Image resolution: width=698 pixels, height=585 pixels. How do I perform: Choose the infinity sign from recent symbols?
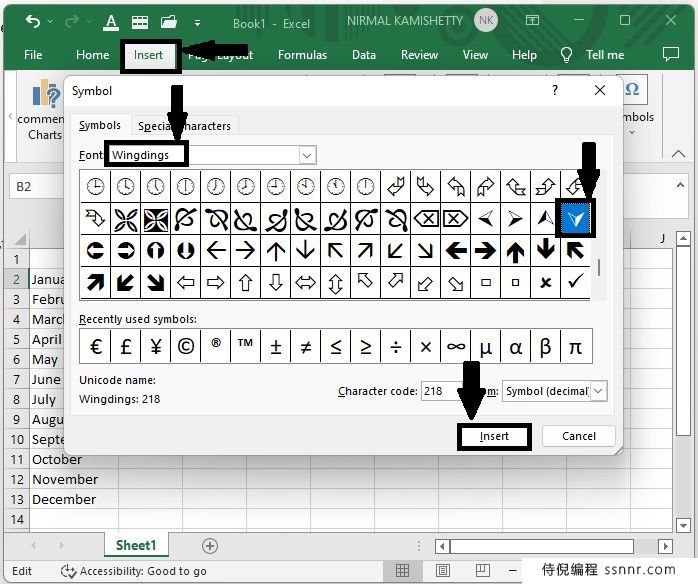pos(456,346)
